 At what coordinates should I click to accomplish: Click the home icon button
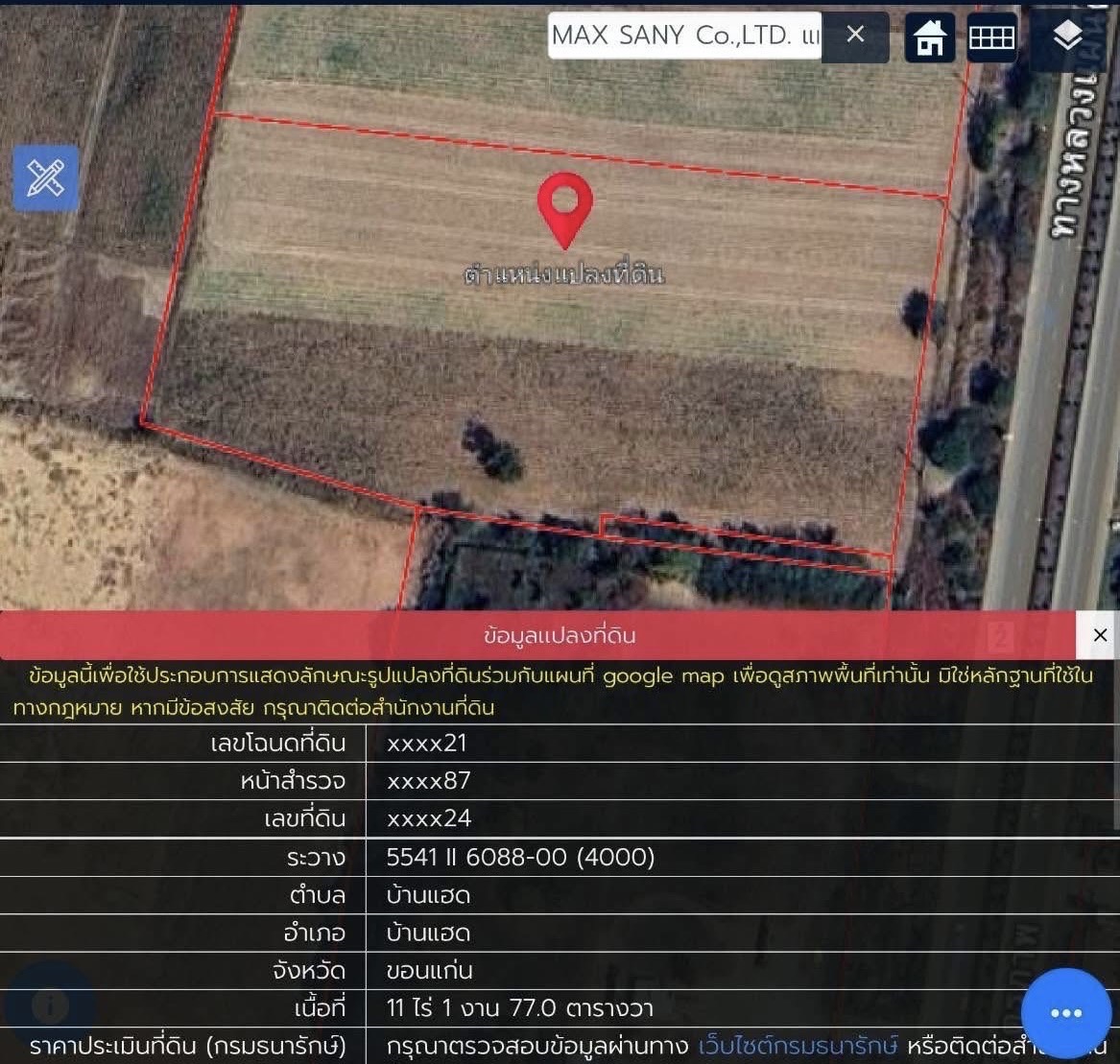pyautogui.click(x=929, y=37)
